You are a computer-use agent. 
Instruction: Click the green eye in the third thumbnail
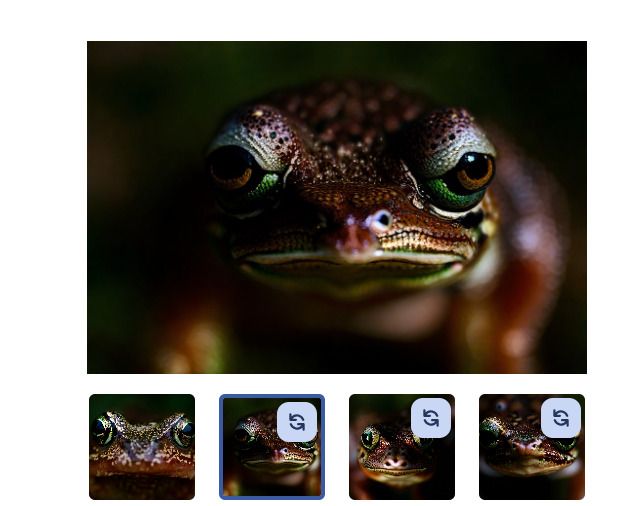370,438
